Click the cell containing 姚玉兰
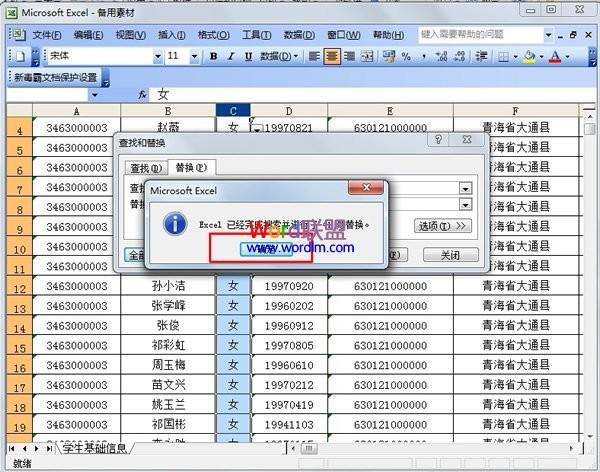The width and height of the screenshot is (600, 472). 168,405
